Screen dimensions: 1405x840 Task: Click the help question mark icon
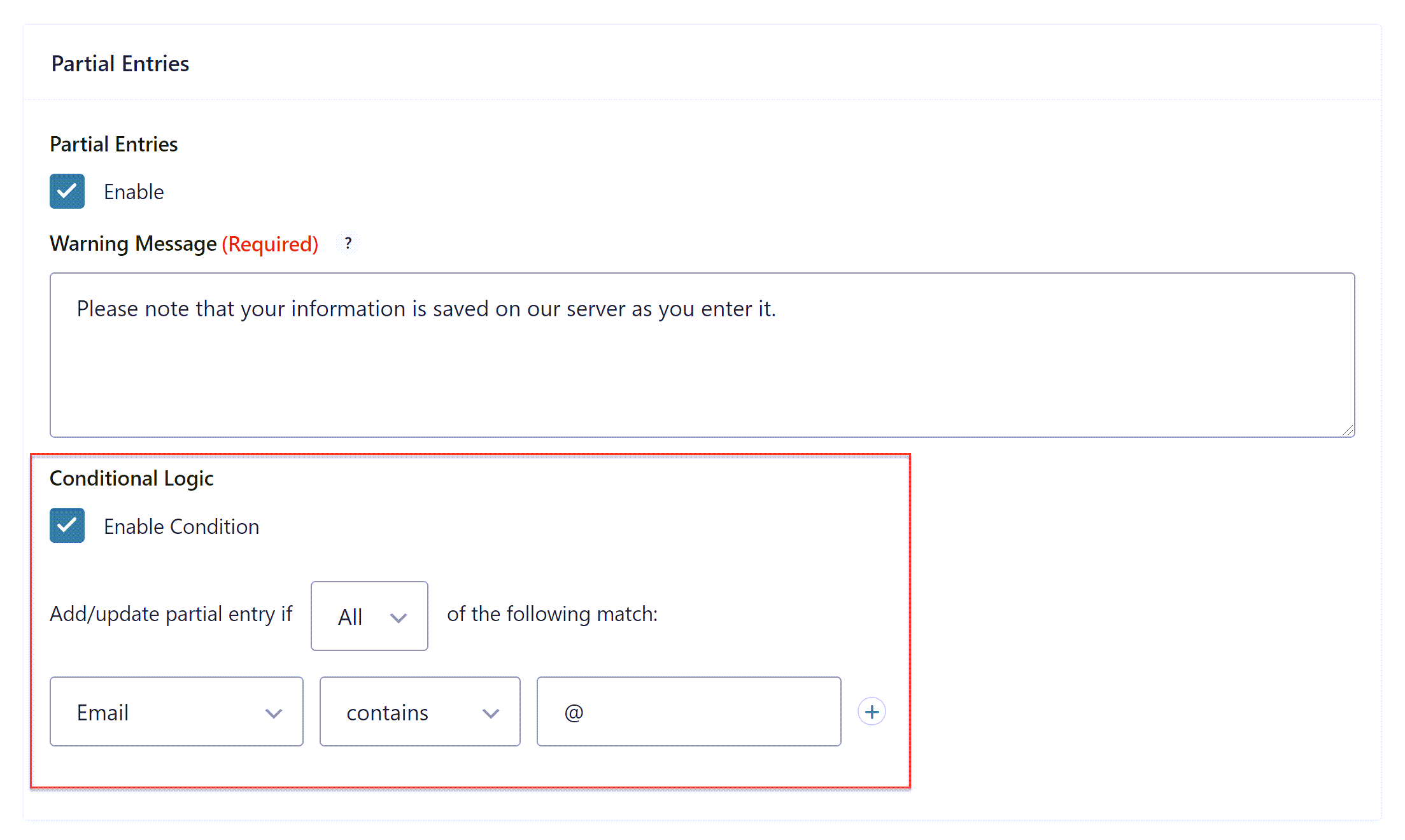[348, 243]
